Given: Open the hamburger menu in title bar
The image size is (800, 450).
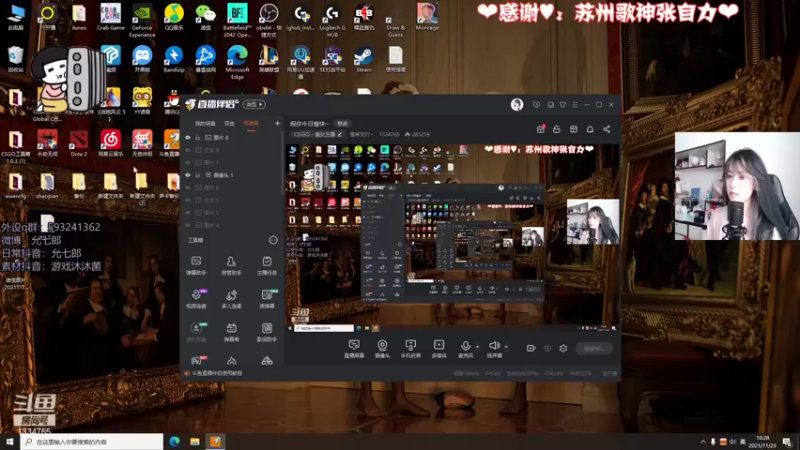Looking at the screenshot, I should pyautogui.click(x=575, y=105).
